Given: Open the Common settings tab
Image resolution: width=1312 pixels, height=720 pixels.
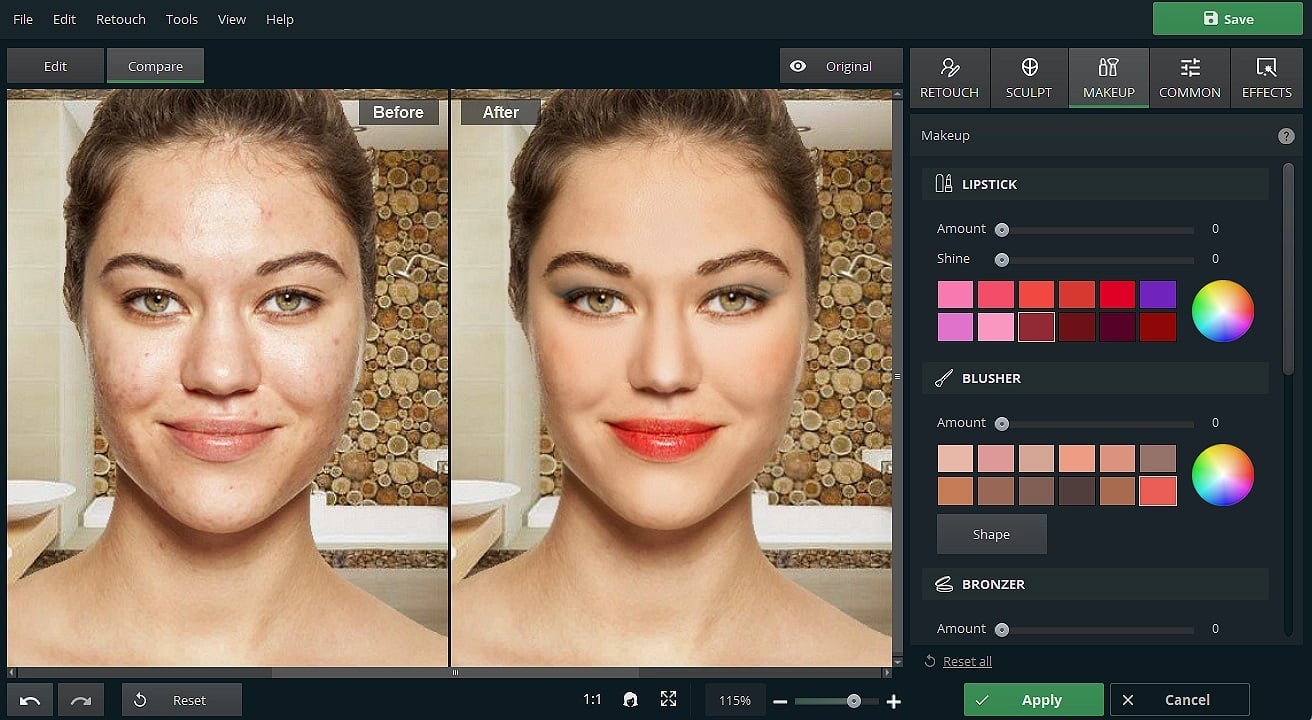Looking at the screenshot, I should click(1189, 78).
